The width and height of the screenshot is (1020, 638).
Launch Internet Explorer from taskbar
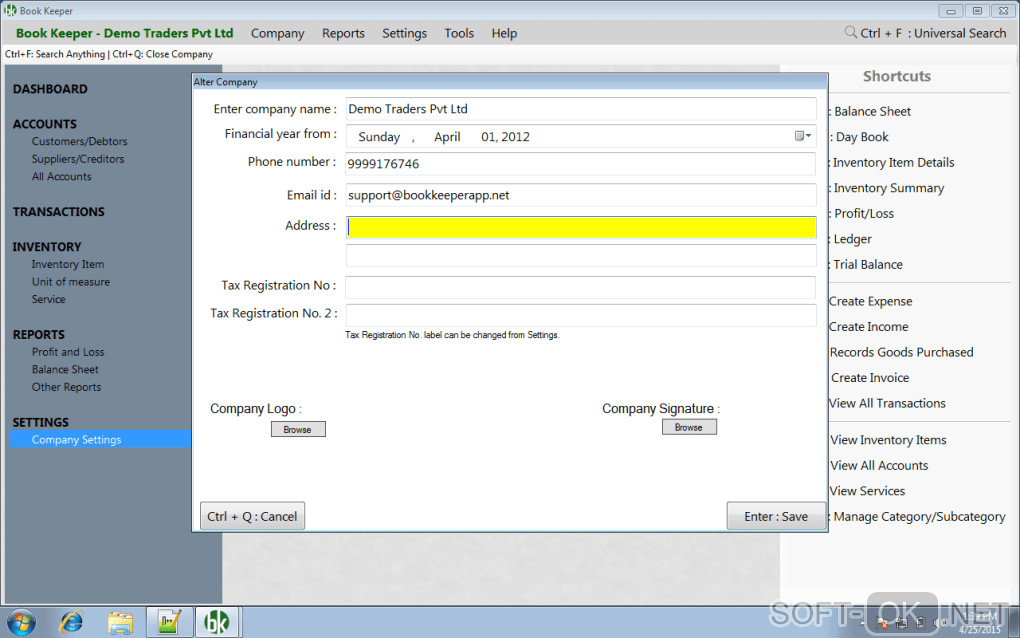pos(72,622)
